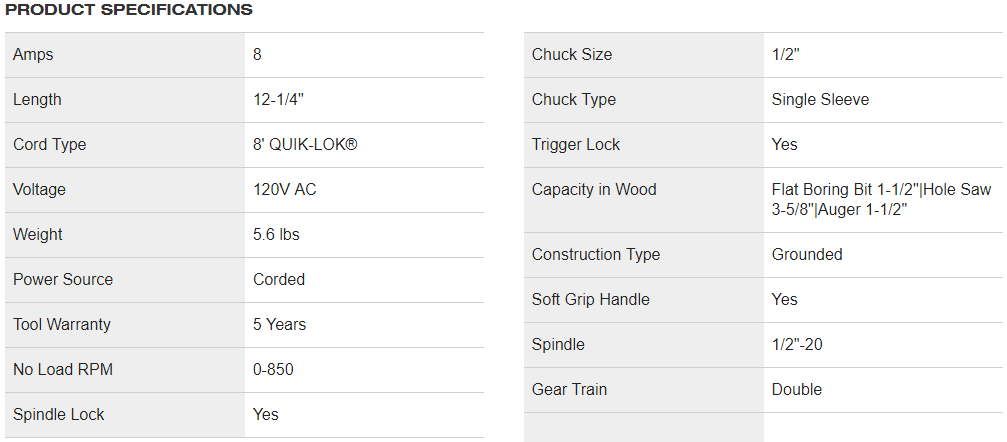Image resolution: width=1007 pixels, height=442 pixels.
Task: Click the 5.6 lbs weight value
Action: click(276, 234)
